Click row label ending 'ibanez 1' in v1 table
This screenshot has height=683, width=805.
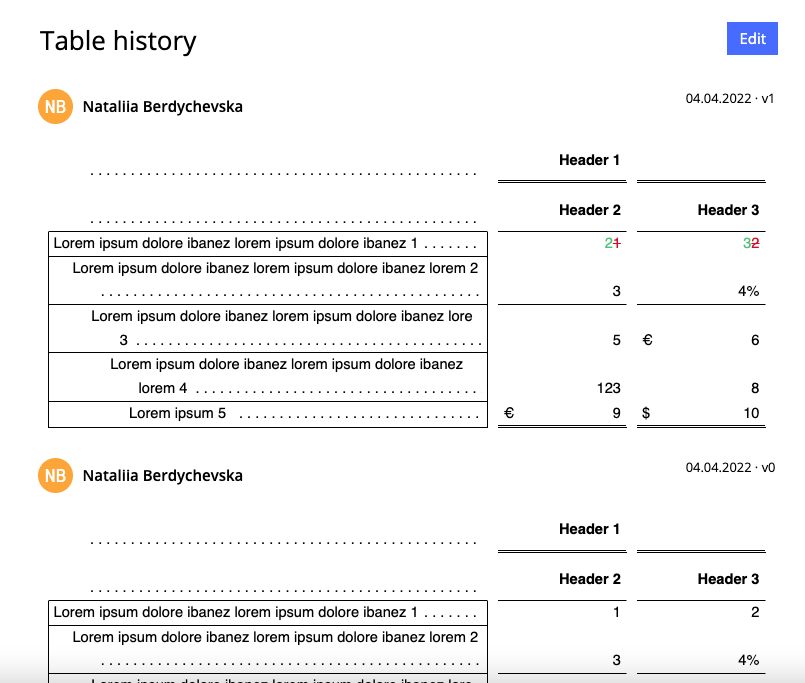coord(267,243)
